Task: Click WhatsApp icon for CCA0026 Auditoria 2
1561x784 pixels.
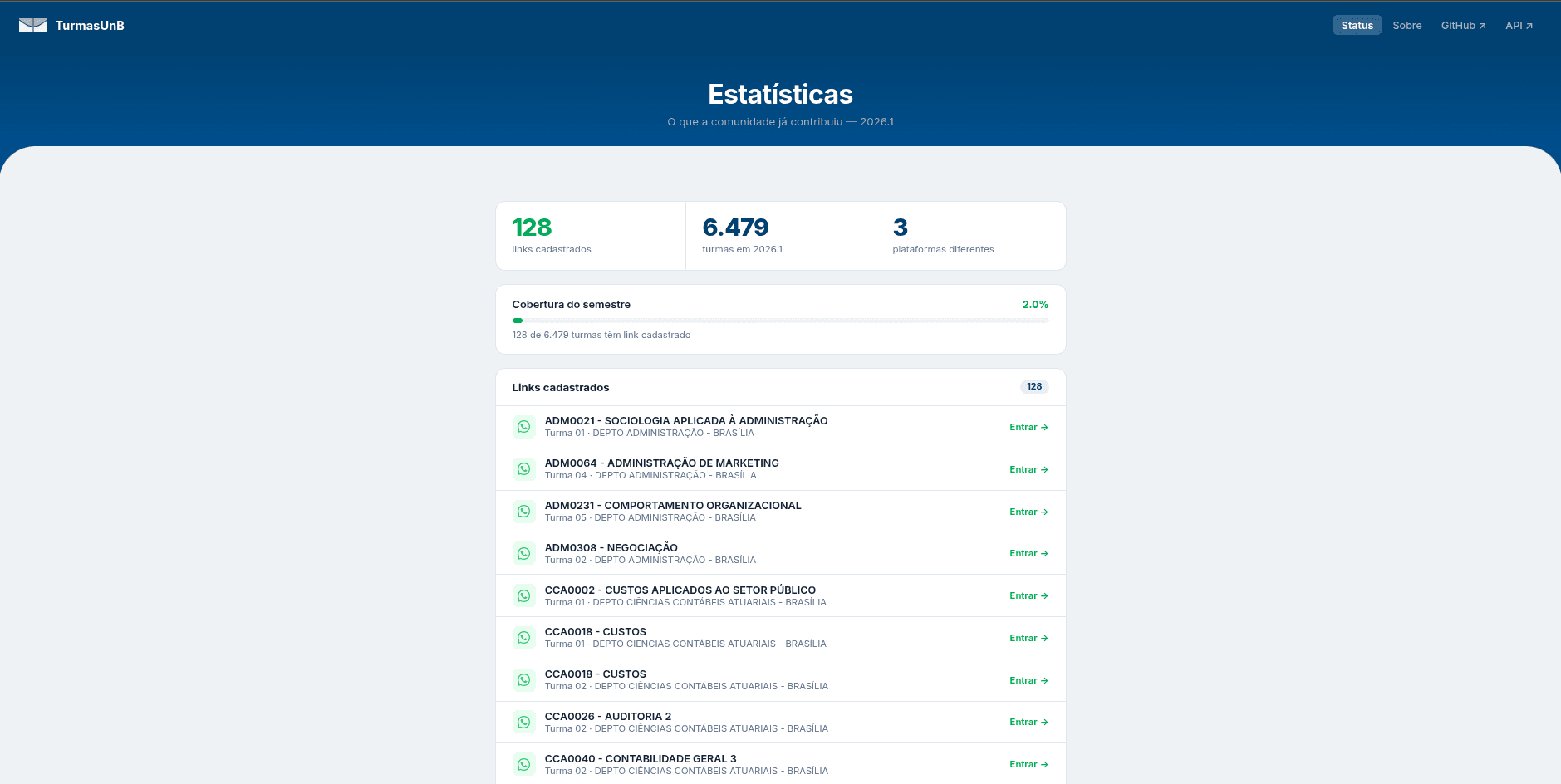Action: point(523,723)
